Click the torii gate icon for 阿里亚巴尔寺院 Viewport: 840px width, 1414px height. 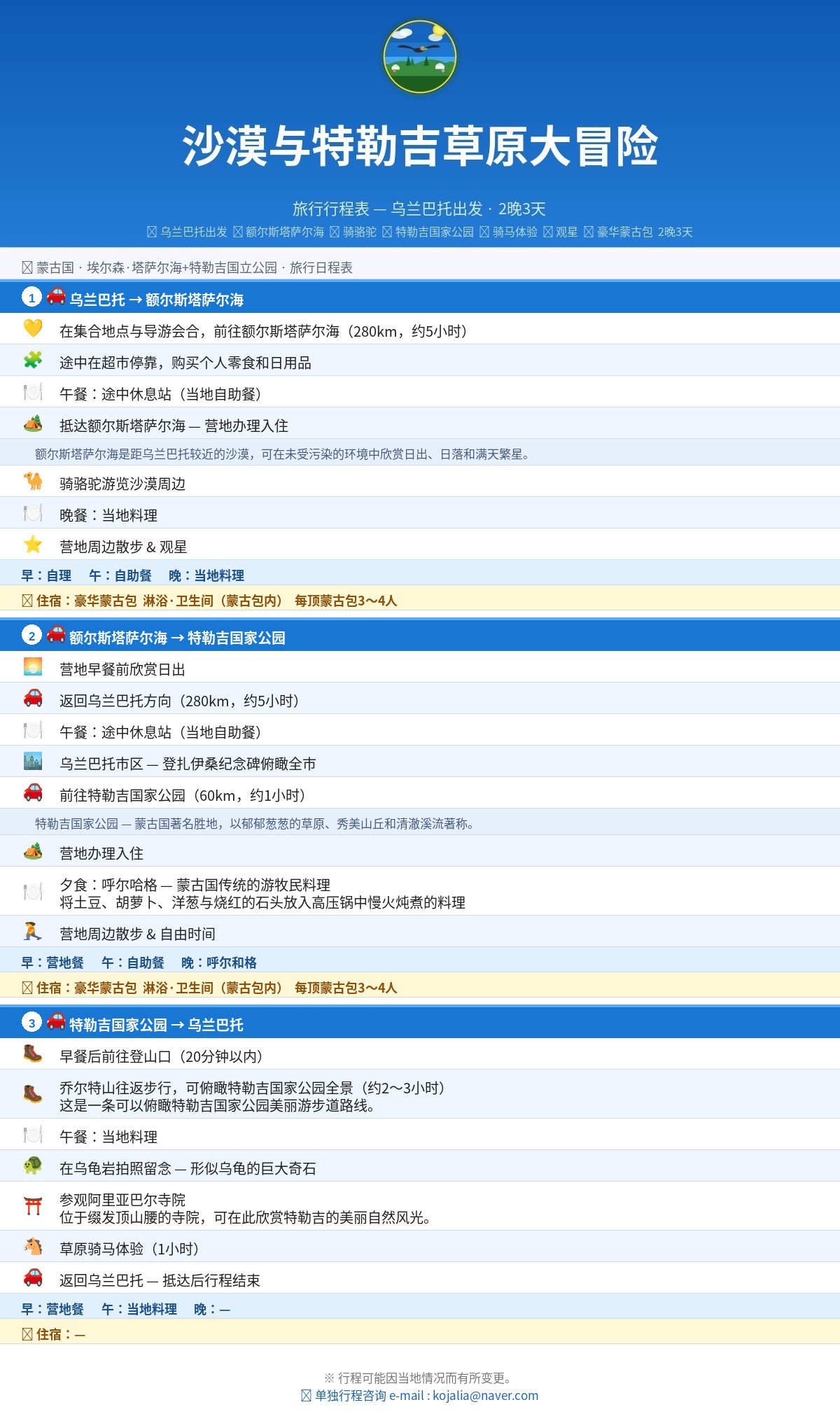[x=33, y=1206]
